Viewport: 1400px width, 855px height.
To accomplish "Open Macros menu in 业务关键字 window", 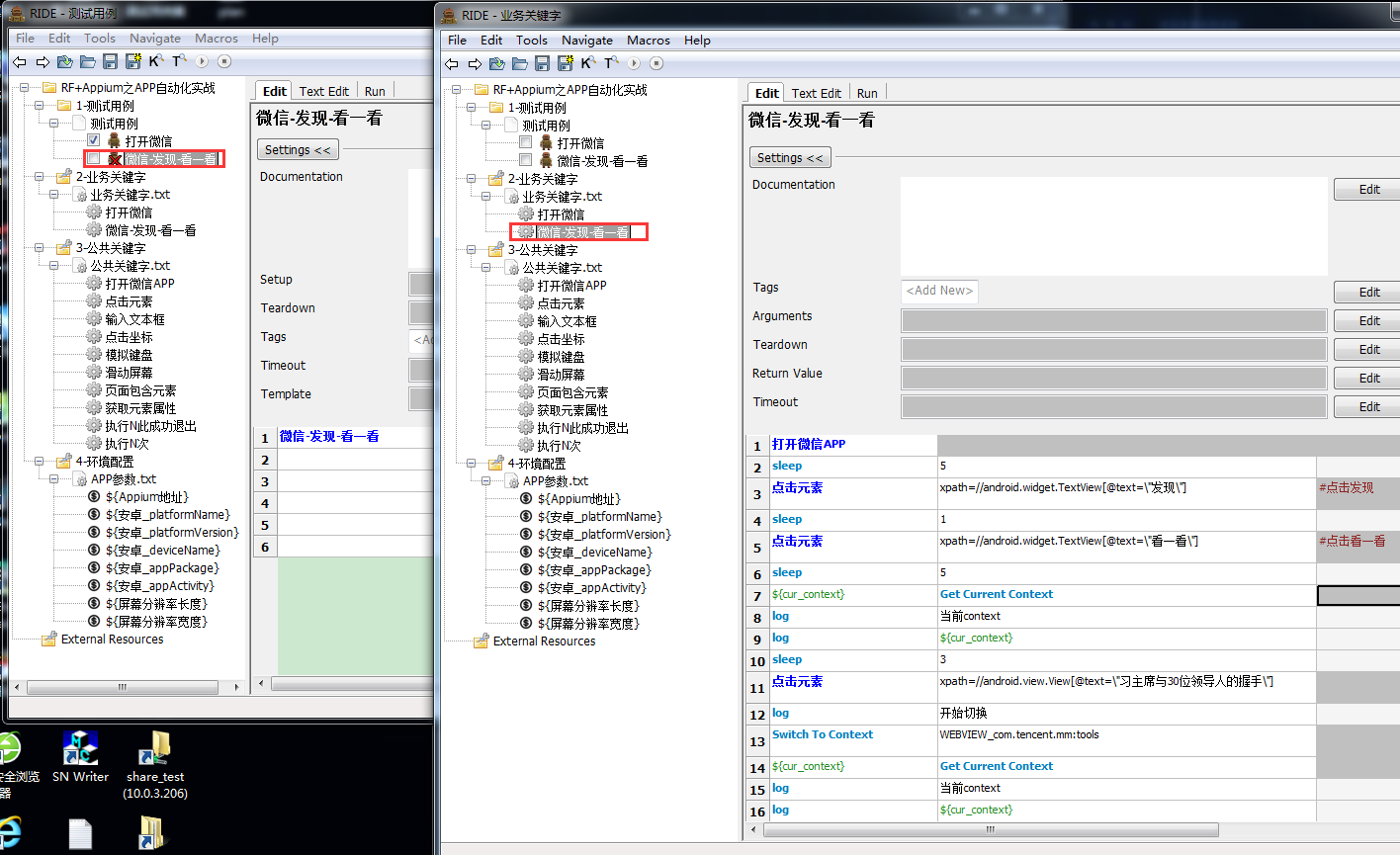I will (649, 41).
